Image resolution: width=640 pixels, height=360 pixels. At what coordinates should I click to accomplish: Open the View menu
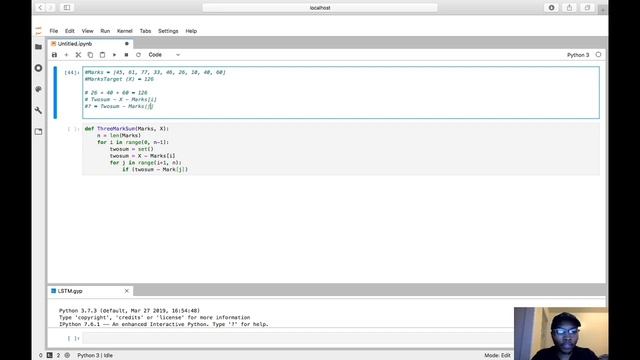(87, 31)
